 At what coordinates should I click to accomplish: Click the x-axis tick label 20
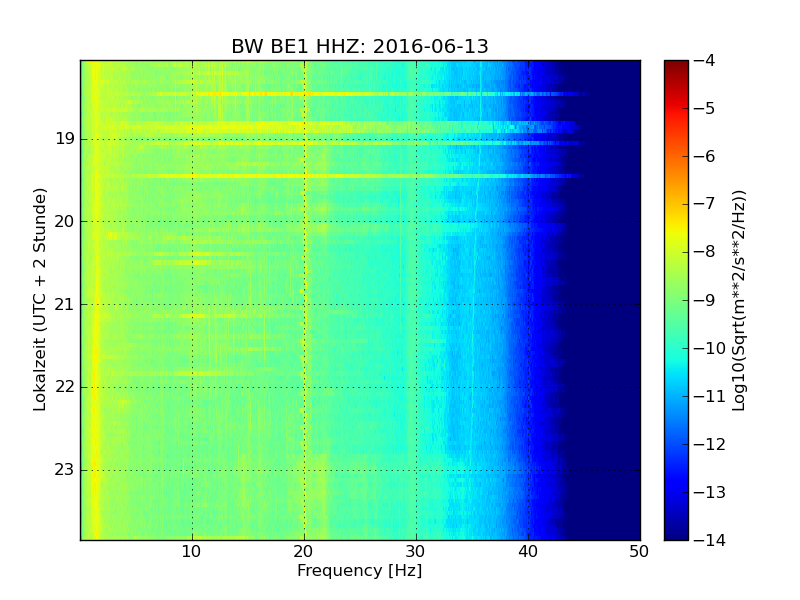click(304, 552)
